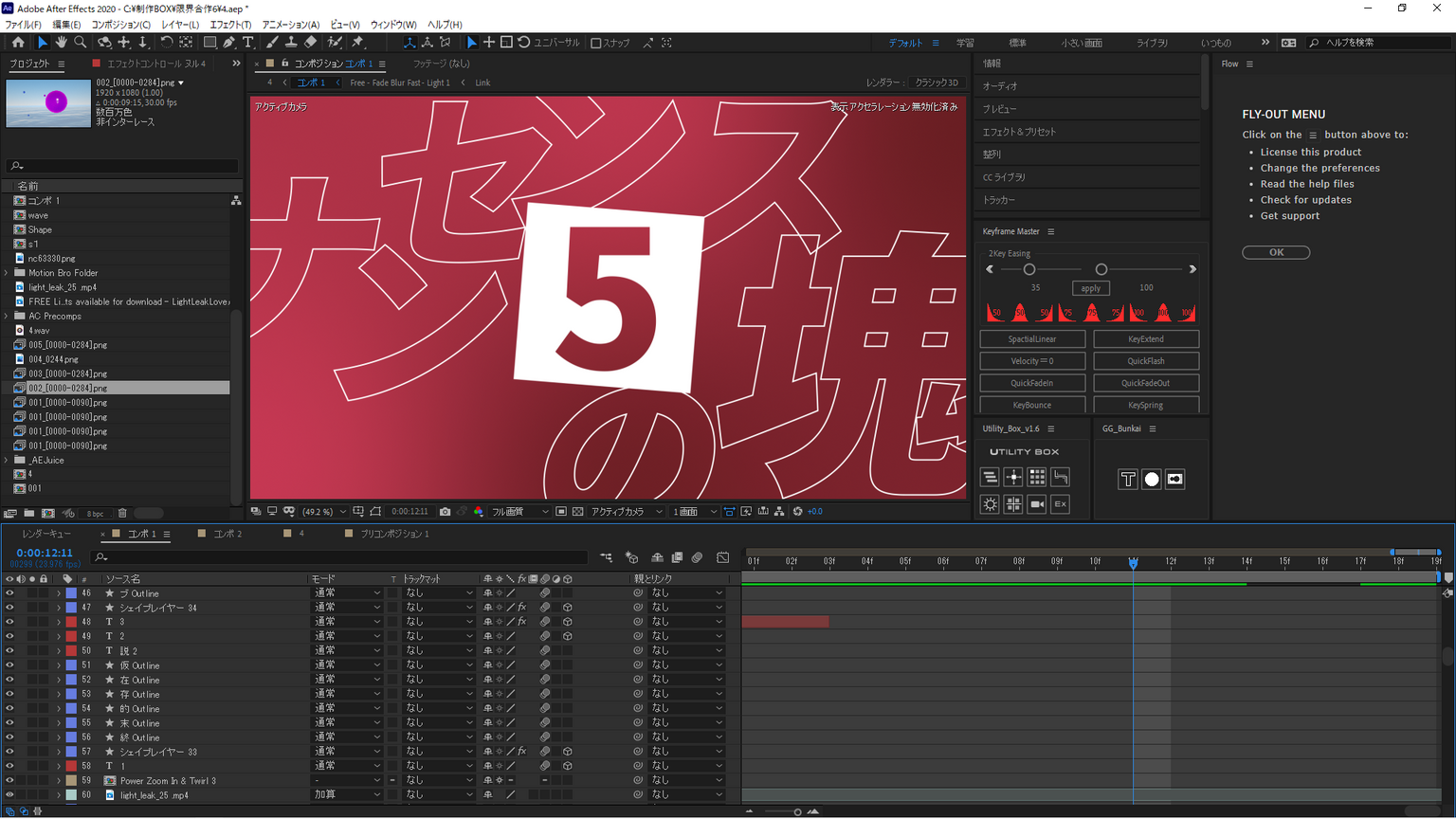This screenshot has height=819, width=1456.
Task: Select the Type (T) tool
Action: pos(248,43)
